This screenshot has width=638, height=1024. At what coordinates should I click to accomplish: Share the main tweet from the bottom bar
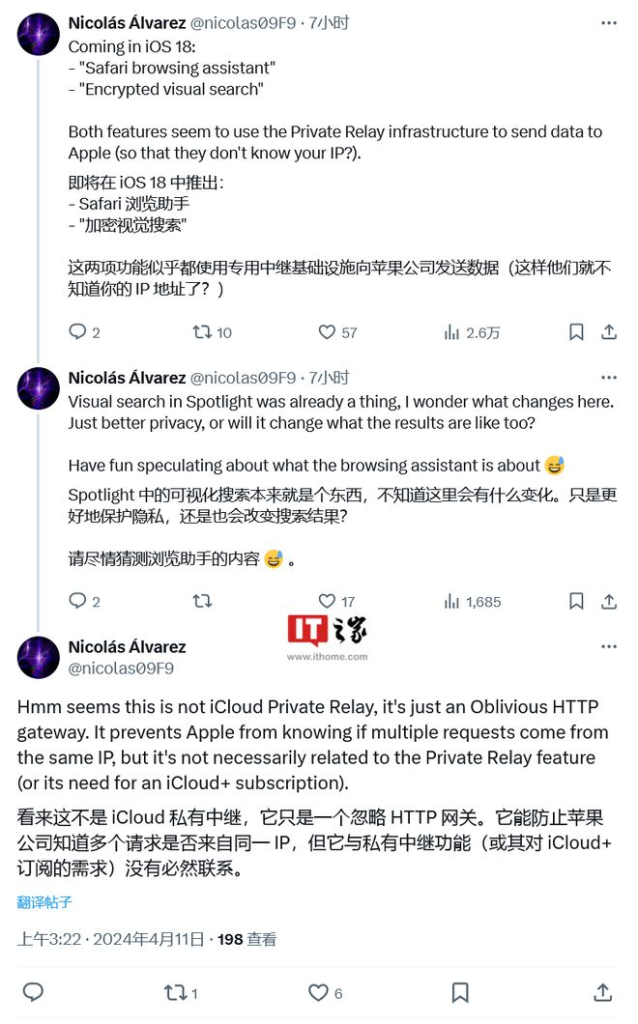pyautogui.click(x=603, y=993)
